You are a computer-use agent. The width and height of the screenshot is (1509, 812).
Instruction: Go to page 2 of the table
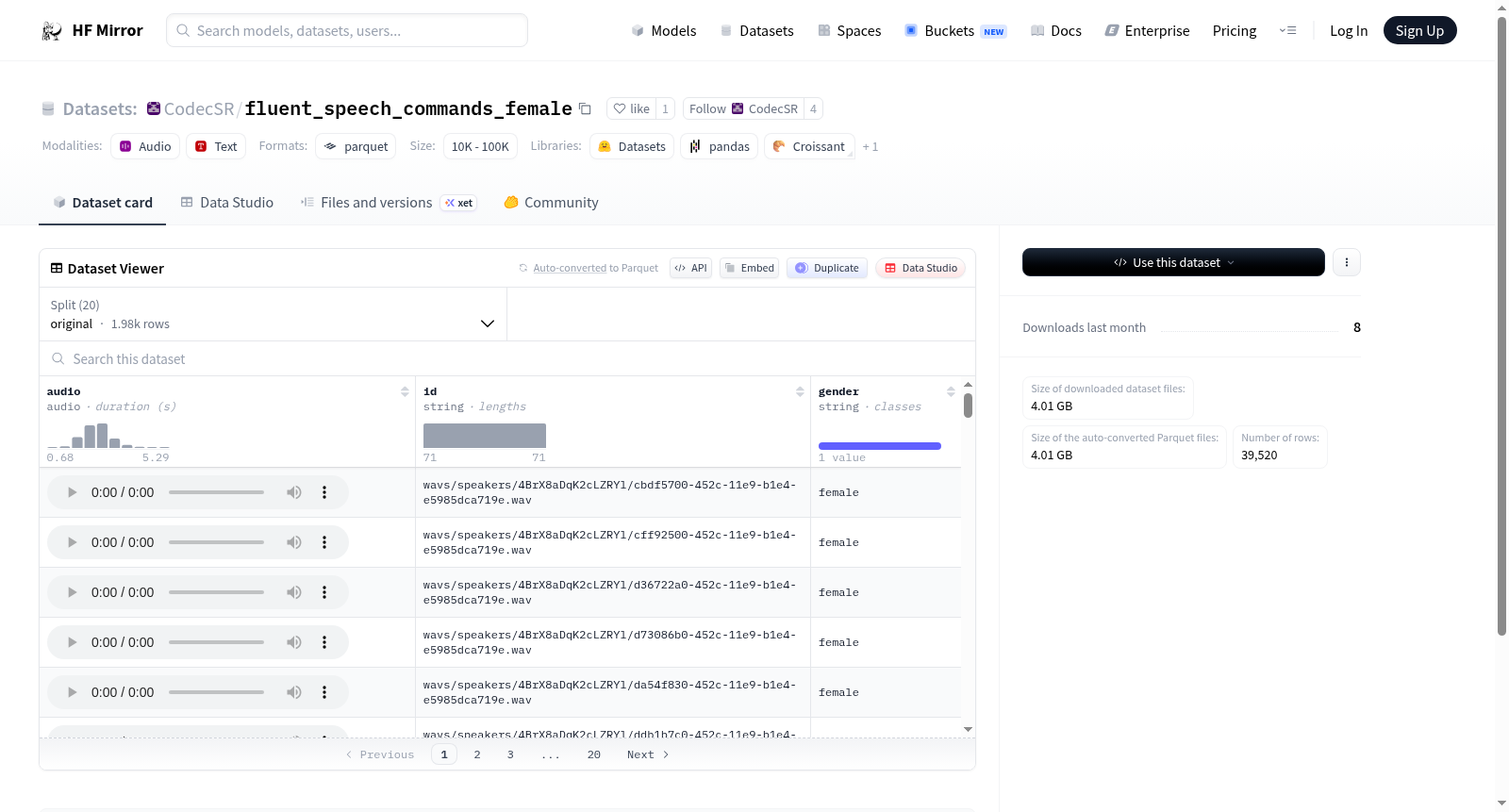tap(477, 754)
